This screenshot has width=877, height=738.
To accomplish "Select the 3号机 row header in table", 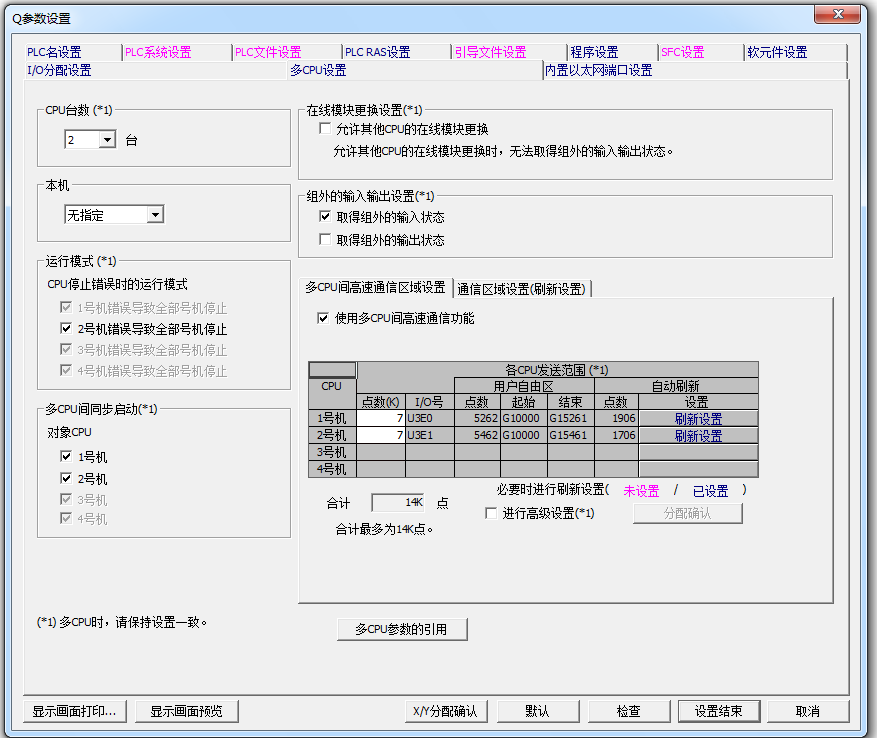I will [x=332, y=452].
